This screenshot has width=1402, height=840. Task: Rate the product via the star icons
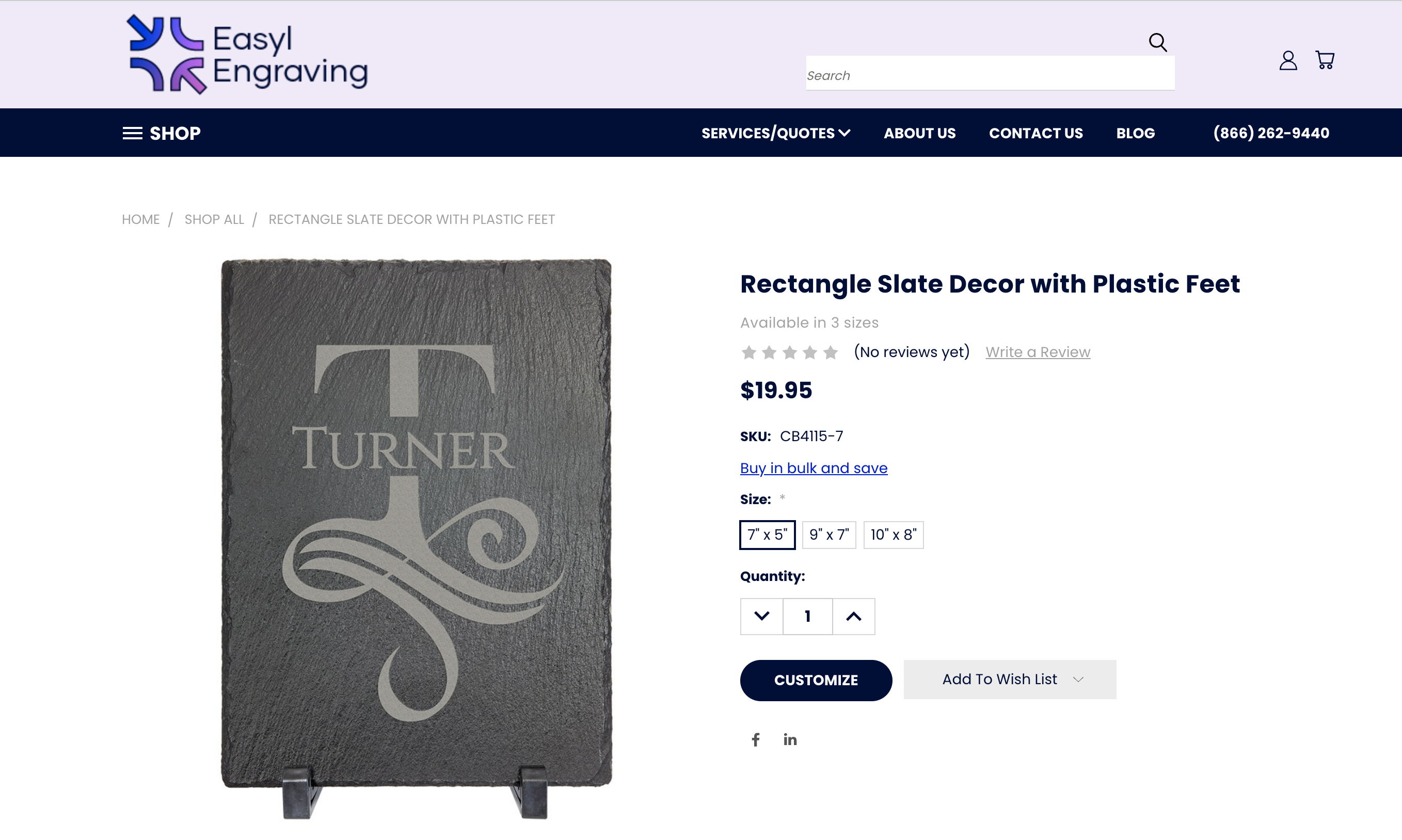pyautogui.click(x=789, y=351)
